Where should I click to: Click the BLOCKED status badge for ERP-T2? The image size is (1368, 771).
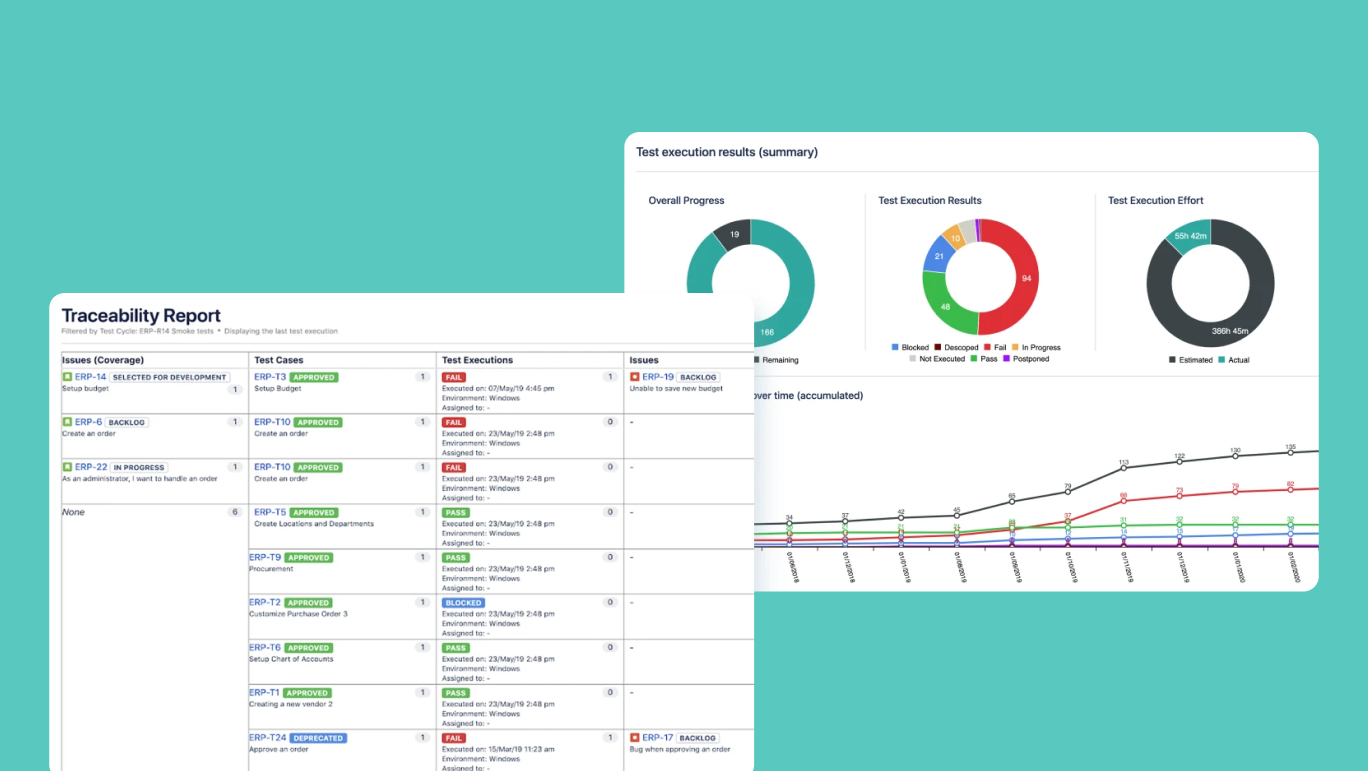(464, 603)
